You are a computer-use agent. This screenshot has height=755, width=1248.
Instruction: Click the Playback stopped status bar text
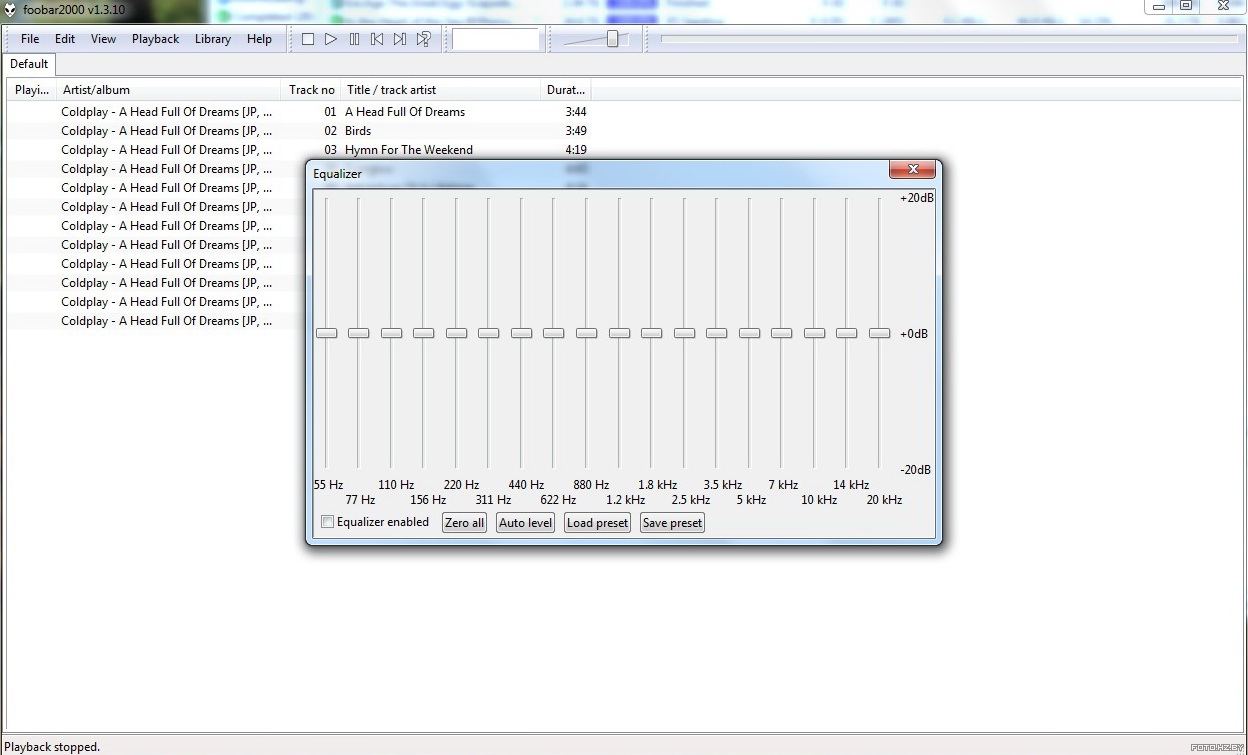pyautogui.click(x=52, y=746)
